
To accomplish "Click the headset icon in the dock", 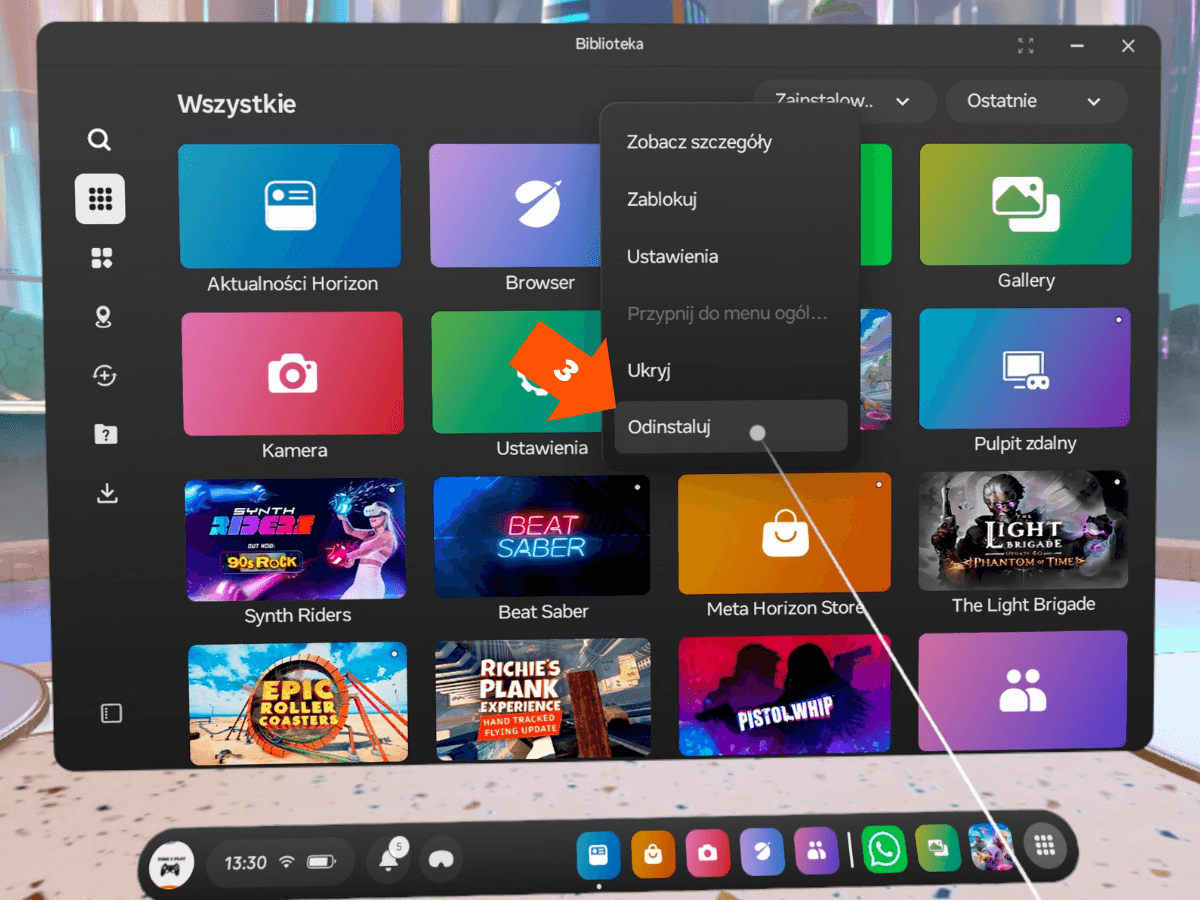I will 440,860.
